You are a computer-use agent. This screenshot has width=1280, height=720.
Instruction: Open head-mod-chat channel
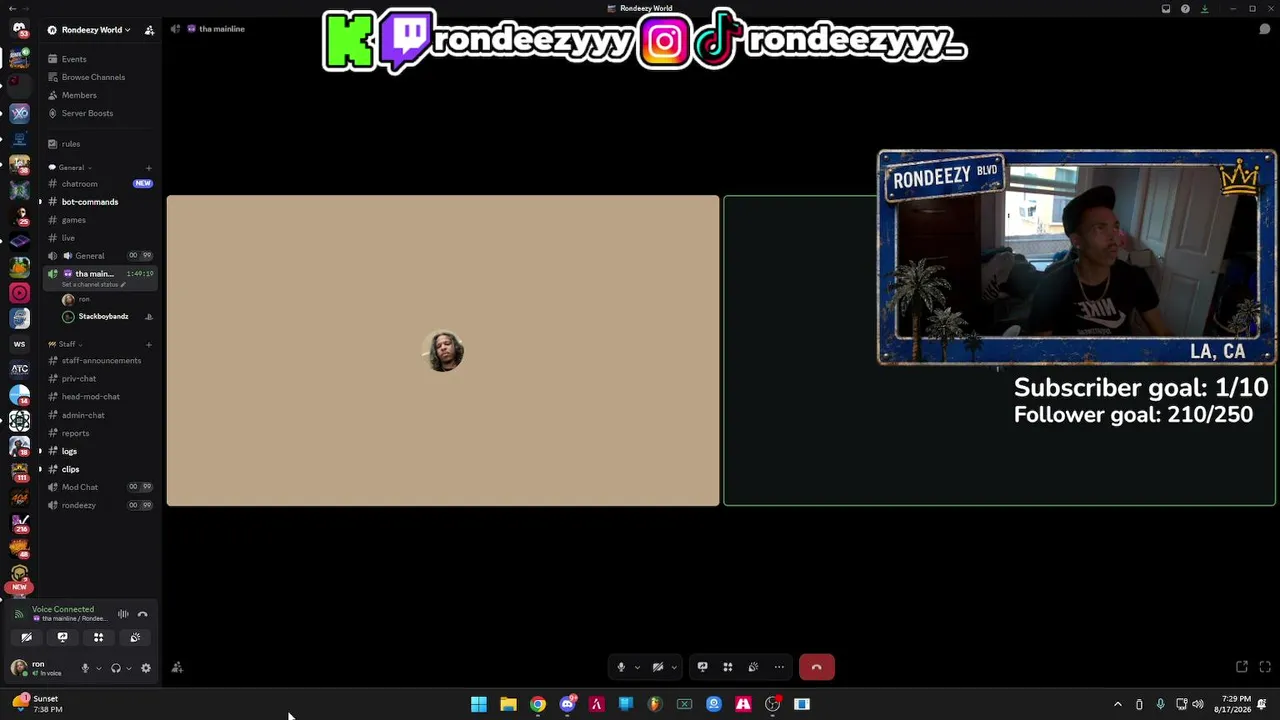pyautogui.click(x=98, y=397)
